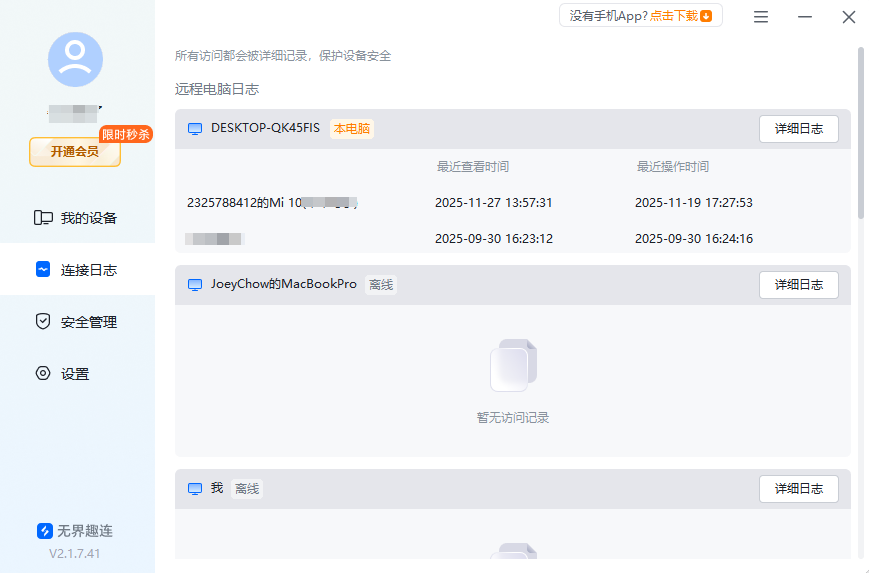Click the 我的设备 devices icon

click(43, 218)
